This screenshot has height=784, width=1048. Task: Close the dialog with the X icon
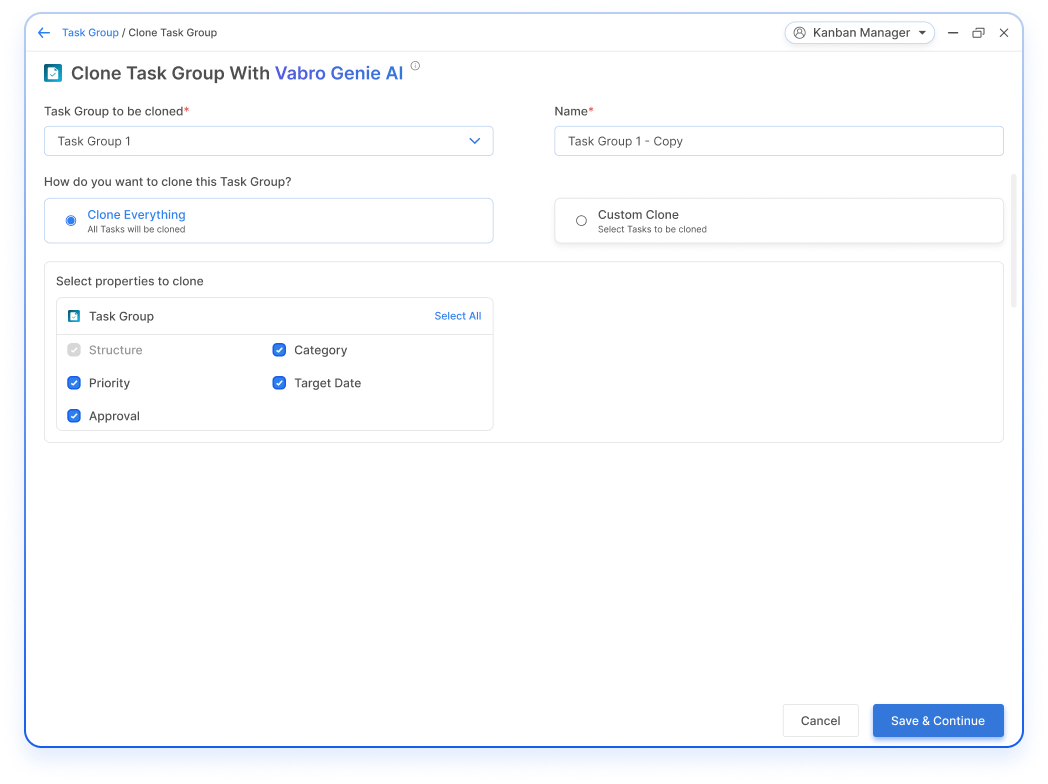pyautogui.click(x=1004, y=33)
